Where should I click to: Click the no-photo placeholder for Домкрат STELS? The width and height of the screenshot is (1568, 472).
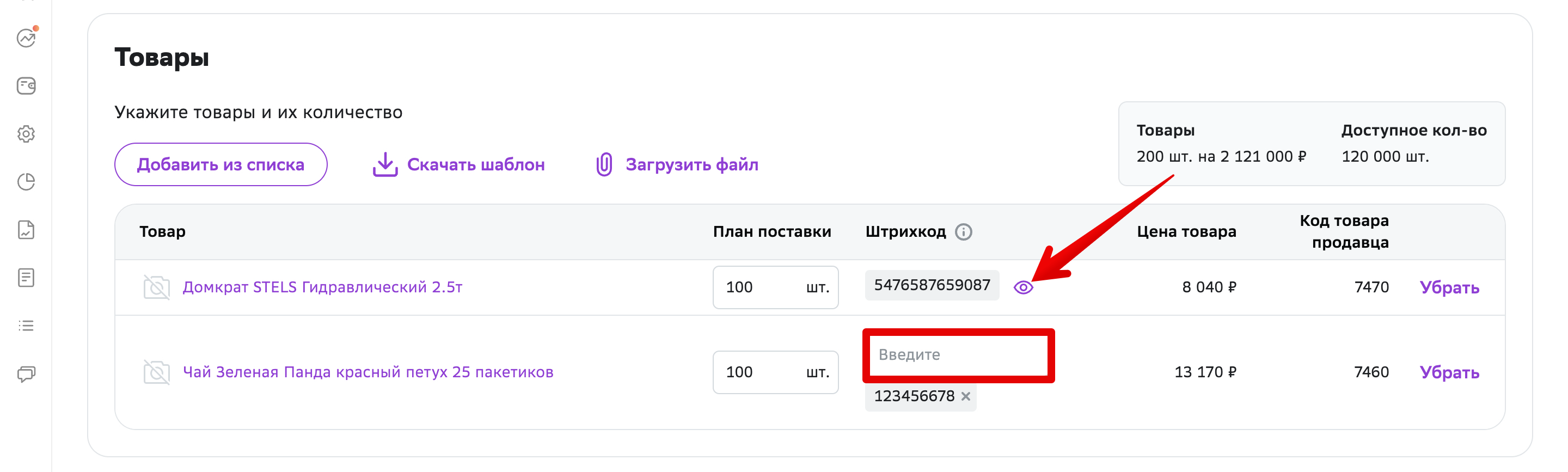coord(156,287)
